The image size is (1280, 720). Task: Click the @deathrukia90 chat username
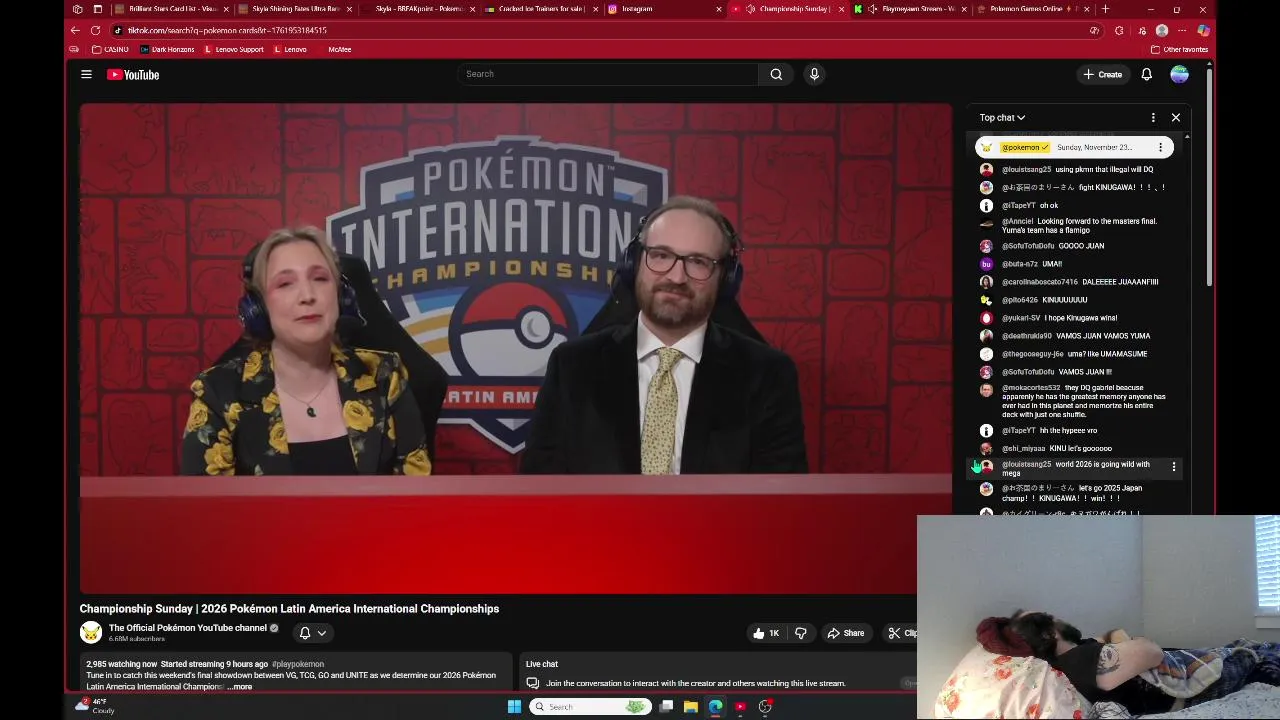click(x=1027, y=336)
